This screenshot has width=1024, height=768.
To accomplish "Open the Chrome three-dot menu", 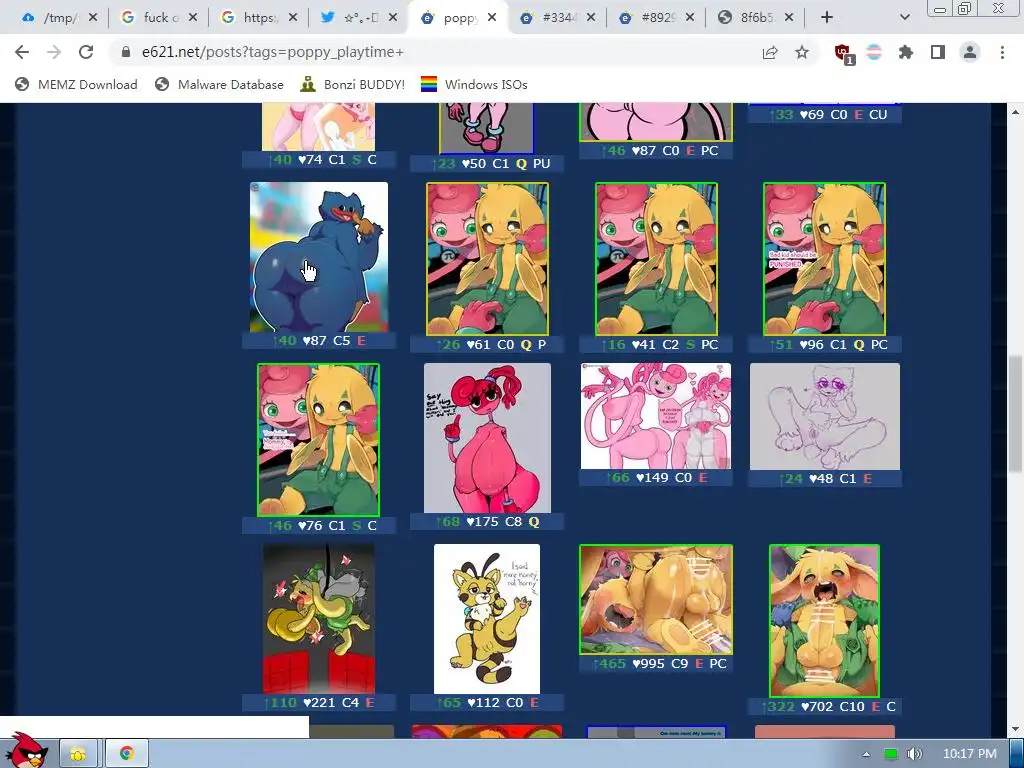I will pos(1002,52).
